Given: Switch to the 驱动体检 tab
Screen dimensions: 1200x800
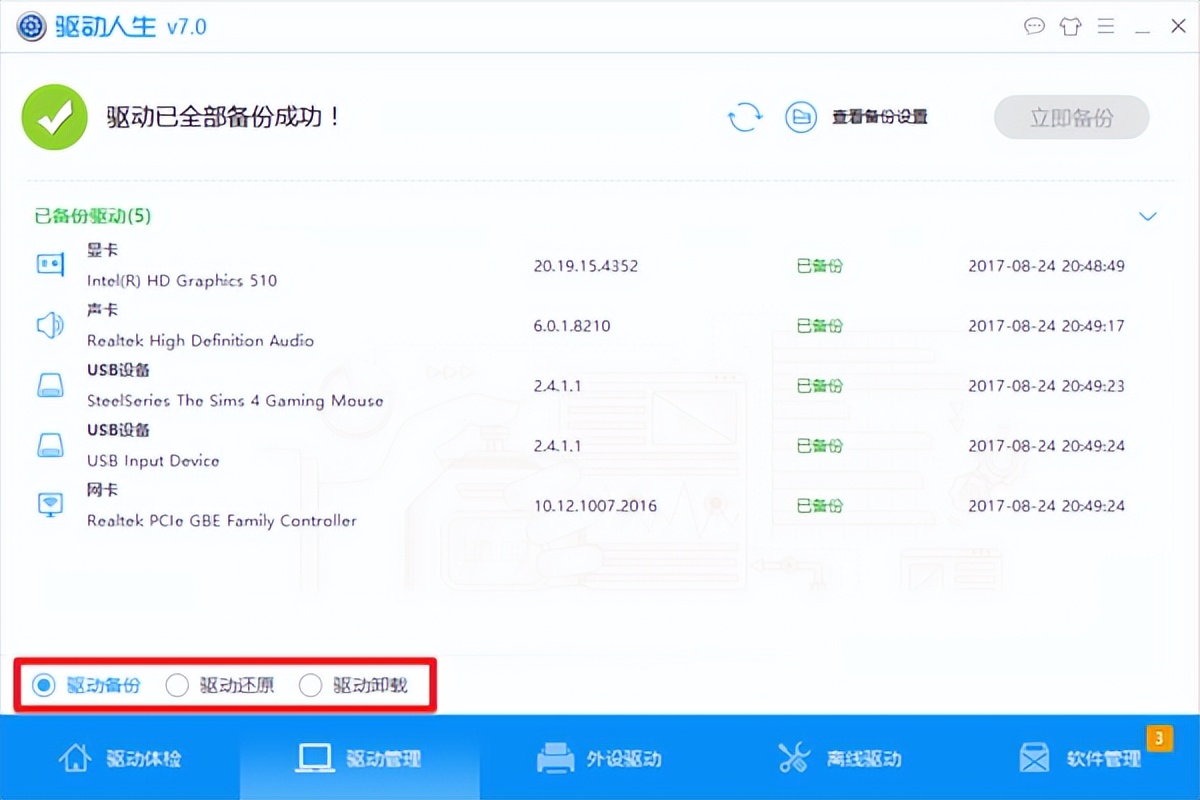Looking at the screenshot, I should 120,758.
